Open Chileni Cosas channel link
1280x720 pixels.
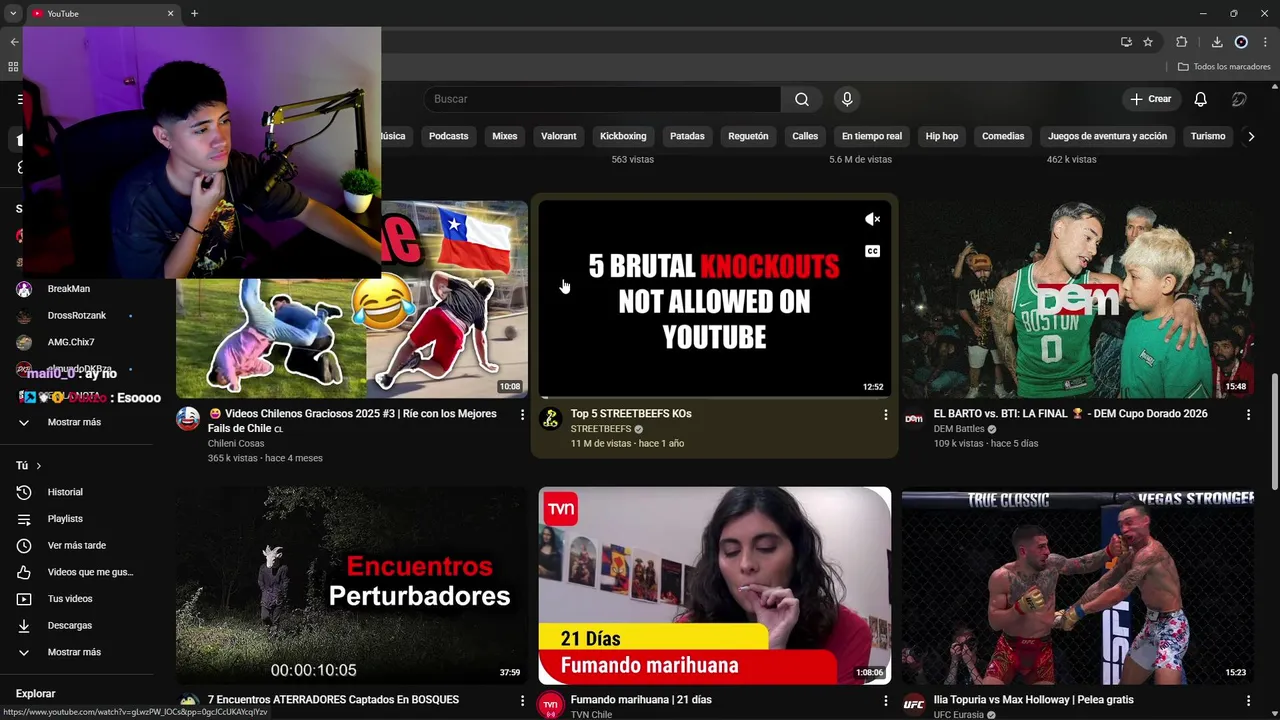pos(236,443)
